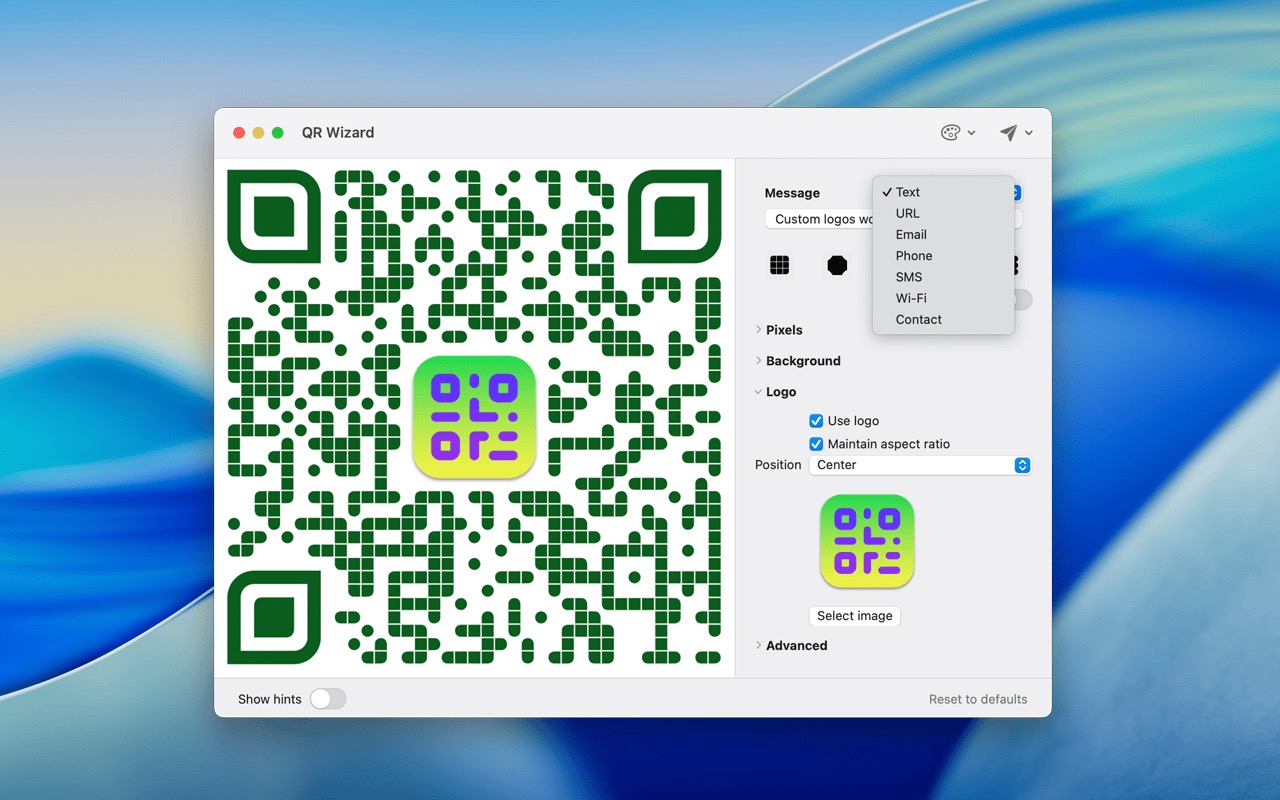Click the logo image in the QR code center
Viewport: 1280px width, 800px height.
tap(474, 417)
